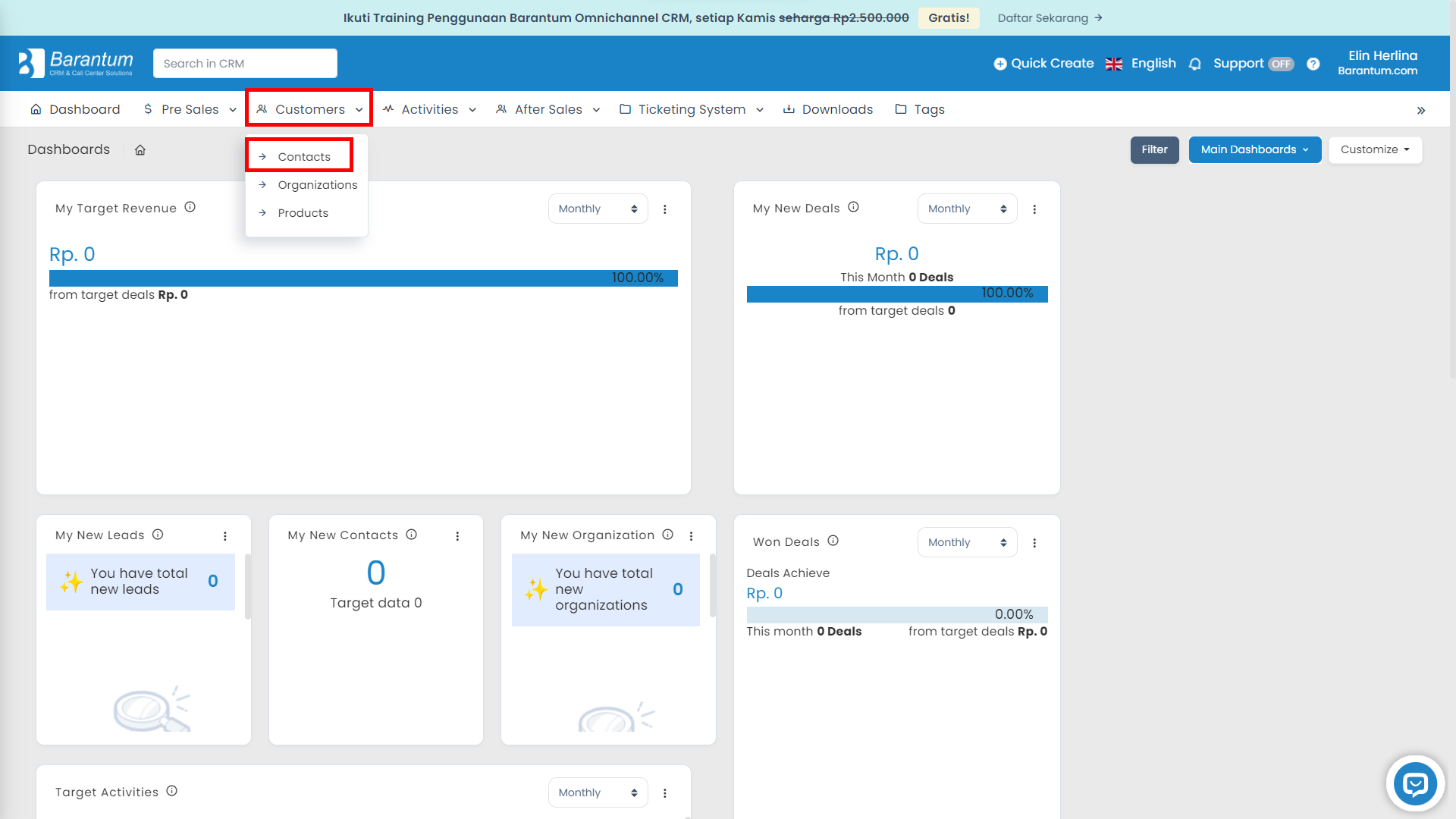Click My Target Revenue progress bar
1456x819 pixels.
(363, 278)
